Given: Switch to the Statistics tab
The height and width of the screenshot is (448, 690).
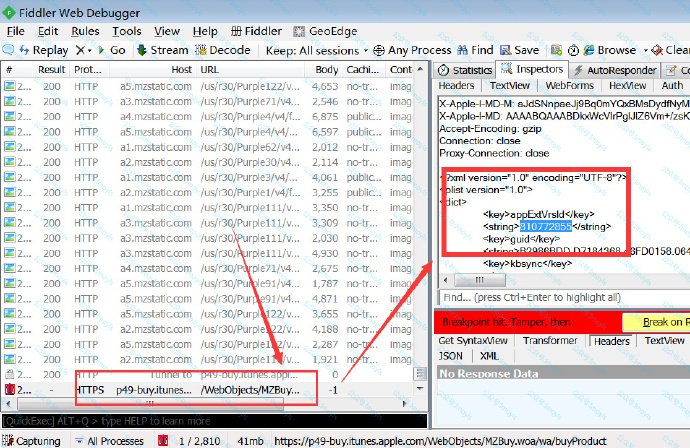Looking at the screenshot, I should (x=465, y=70).
